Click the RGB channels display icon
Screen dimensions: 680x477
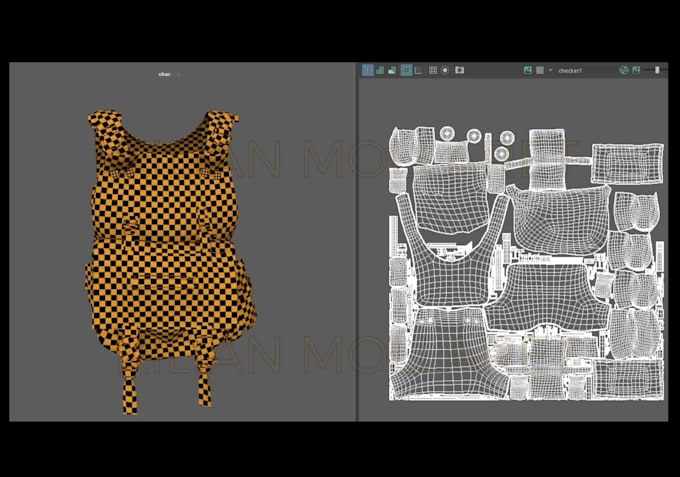pyautogui.click(x=624, y=70)
